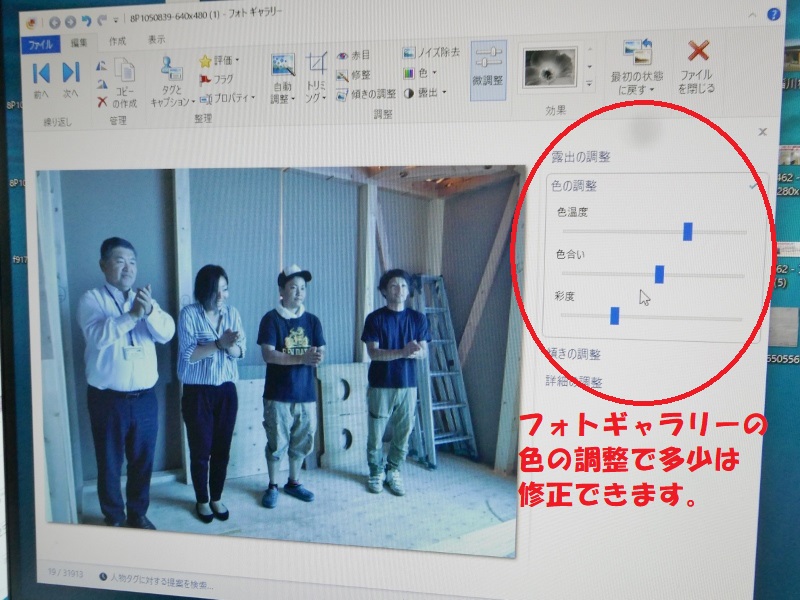Select the 赤目 red-eye tool

pos(353,55)
